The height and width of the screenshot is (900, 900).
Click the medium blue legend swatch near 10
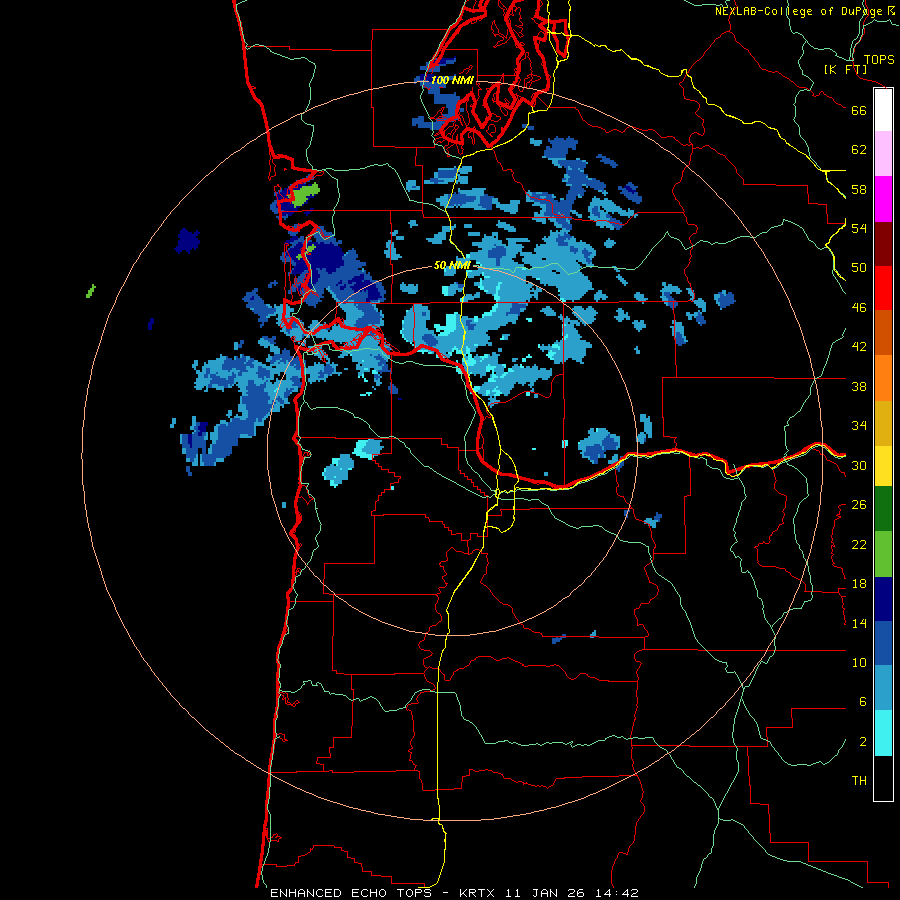[x=883, y=643]
